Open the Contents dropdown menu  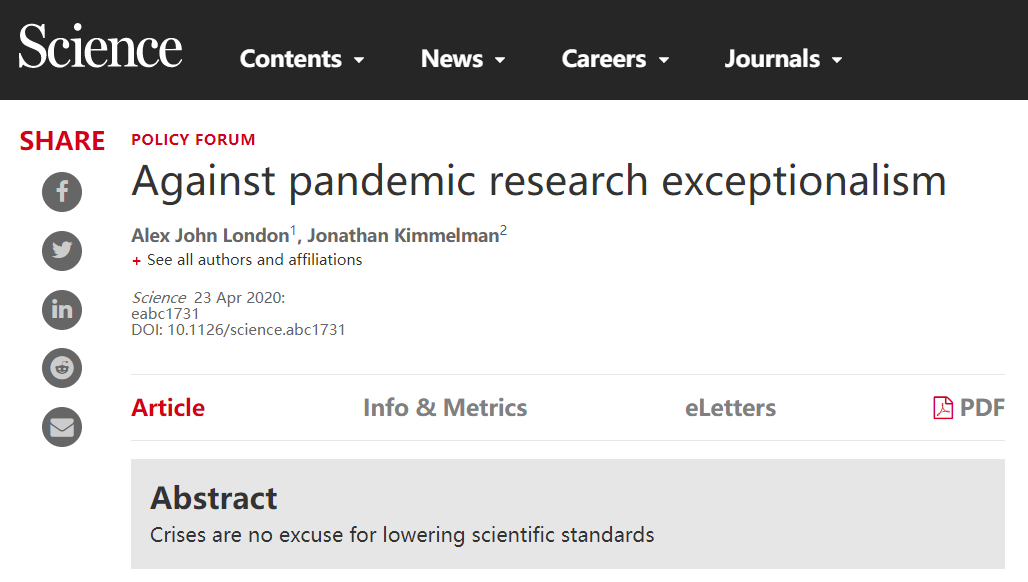(x=302, y=59)
